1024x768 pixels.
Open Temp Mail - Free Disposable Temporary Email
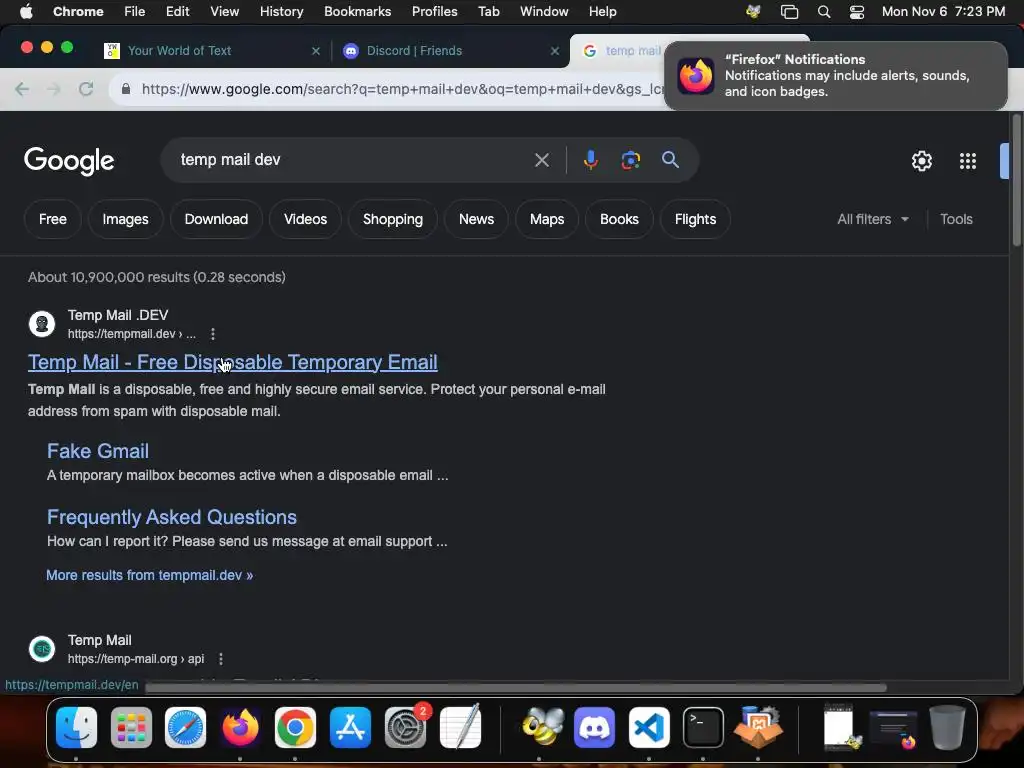[232, 362]
